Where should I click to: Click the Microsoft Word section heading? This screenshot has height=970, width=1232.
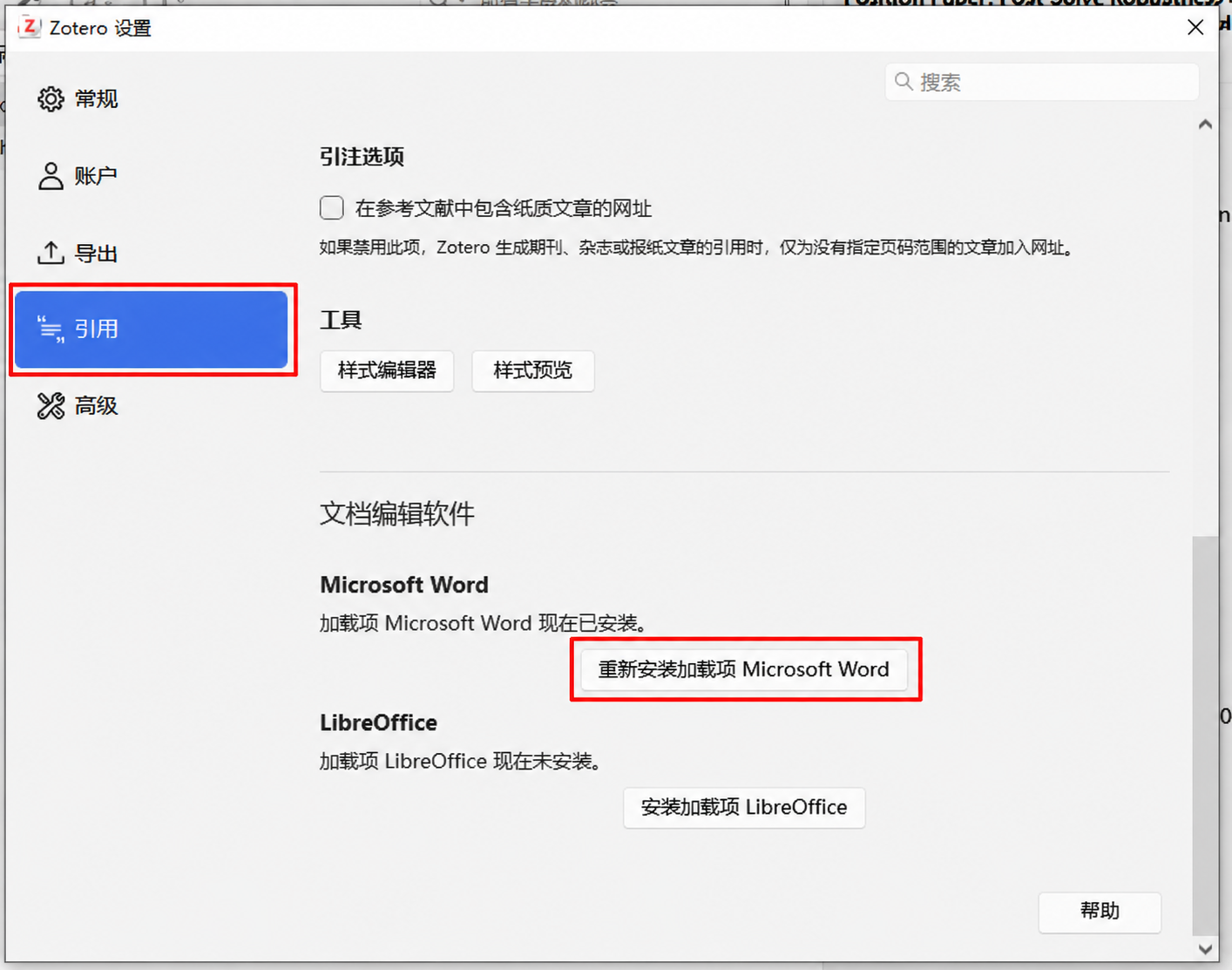pyautogui.click(x=404, y=585)
